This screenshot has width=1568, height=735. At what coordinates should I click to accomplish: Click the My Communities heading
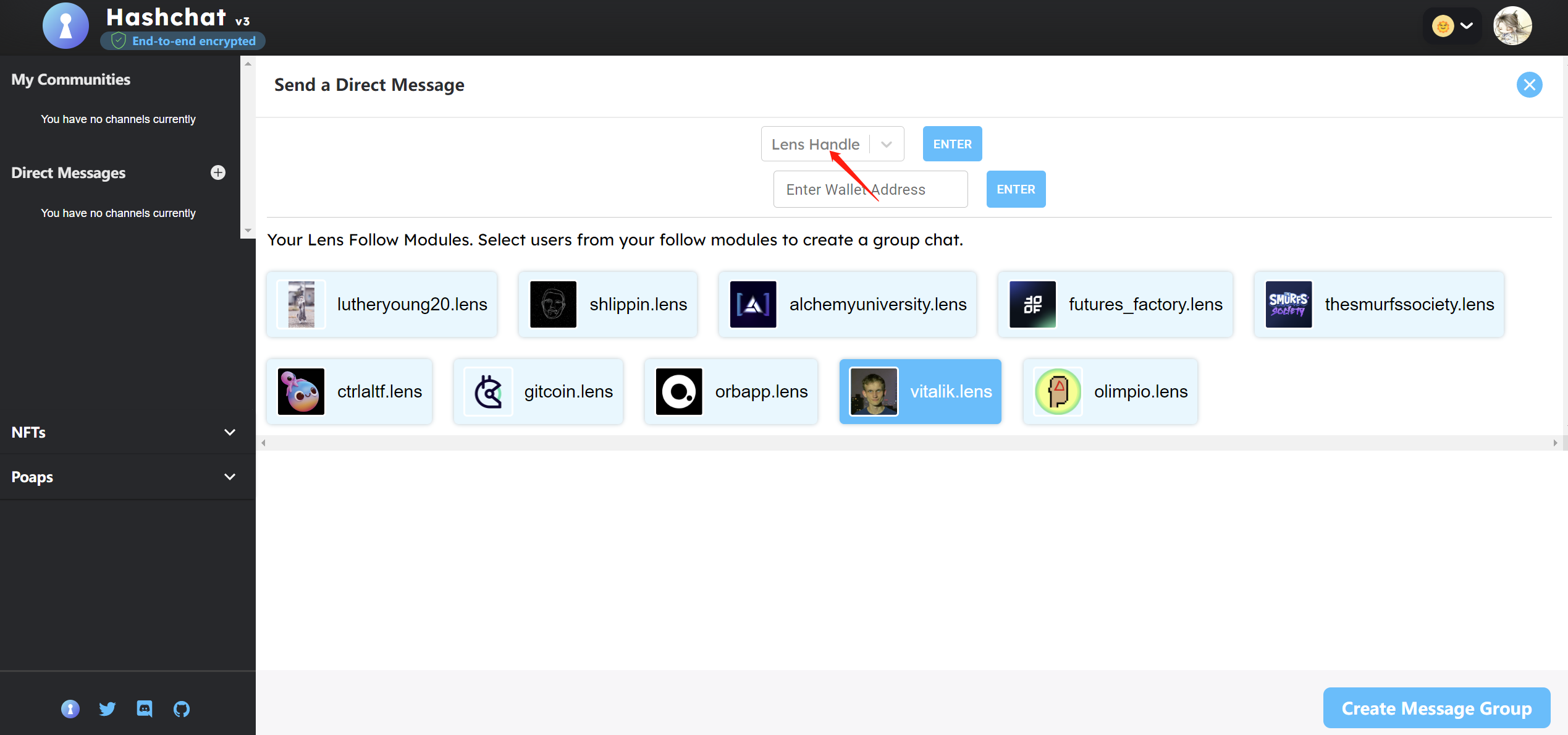(70, 79)
